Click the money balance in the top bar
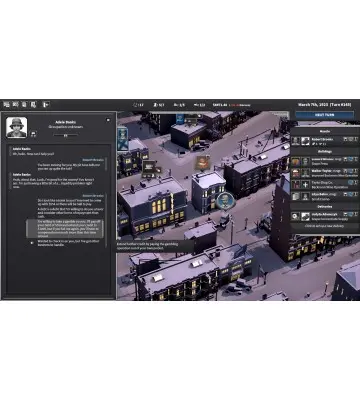 pos(220,105)
